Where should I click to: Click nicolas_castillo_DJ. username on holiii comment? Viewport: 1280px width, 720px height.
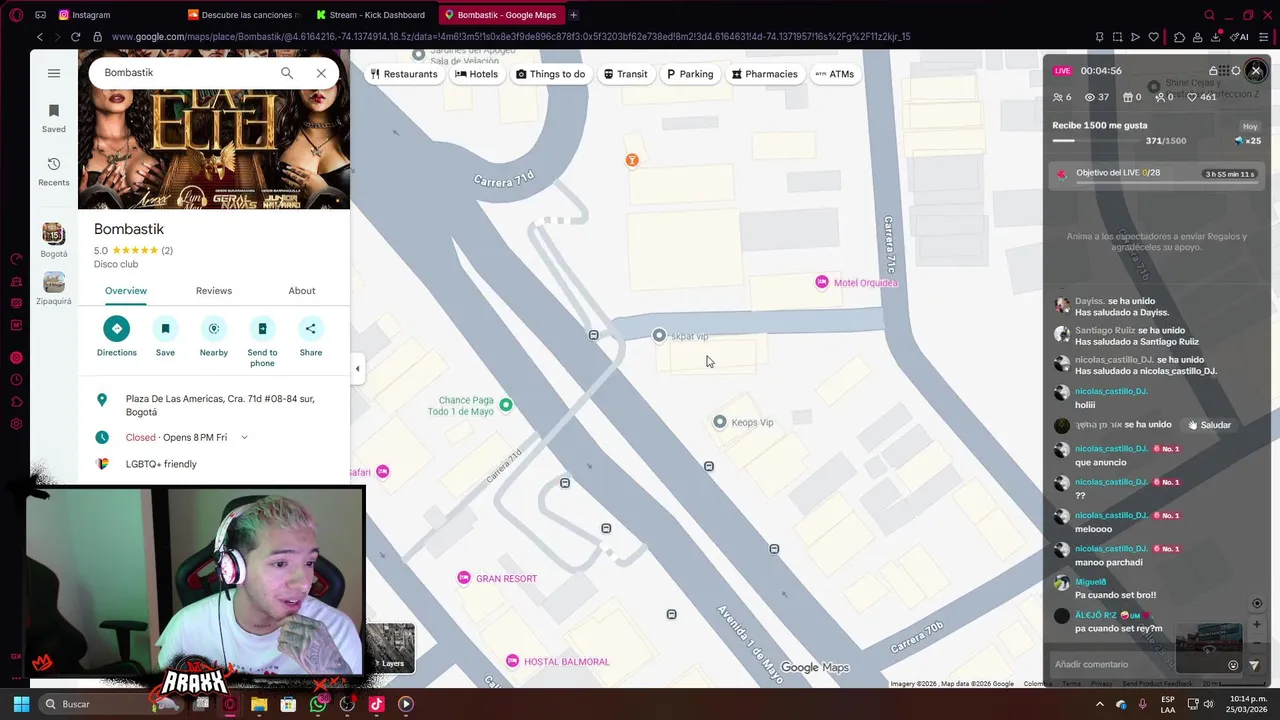pos(1111,391)
